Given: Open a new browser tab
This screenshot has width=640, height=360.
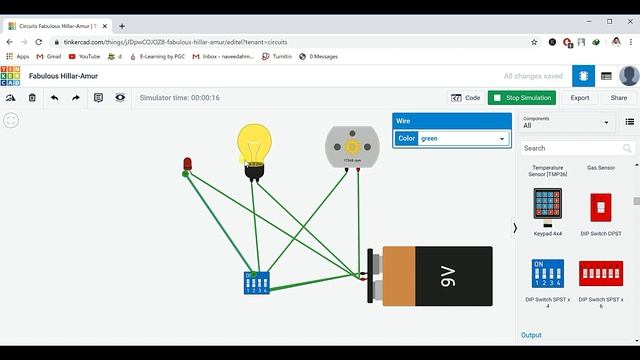Looking at the screenshot, I should (122, 26).
